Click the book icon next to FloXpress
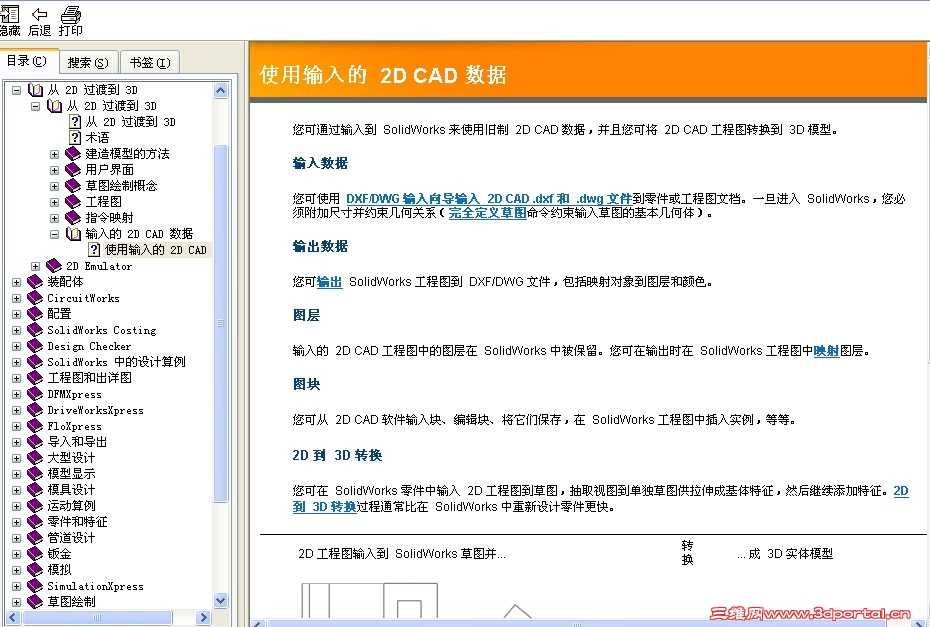 point(35,426)
